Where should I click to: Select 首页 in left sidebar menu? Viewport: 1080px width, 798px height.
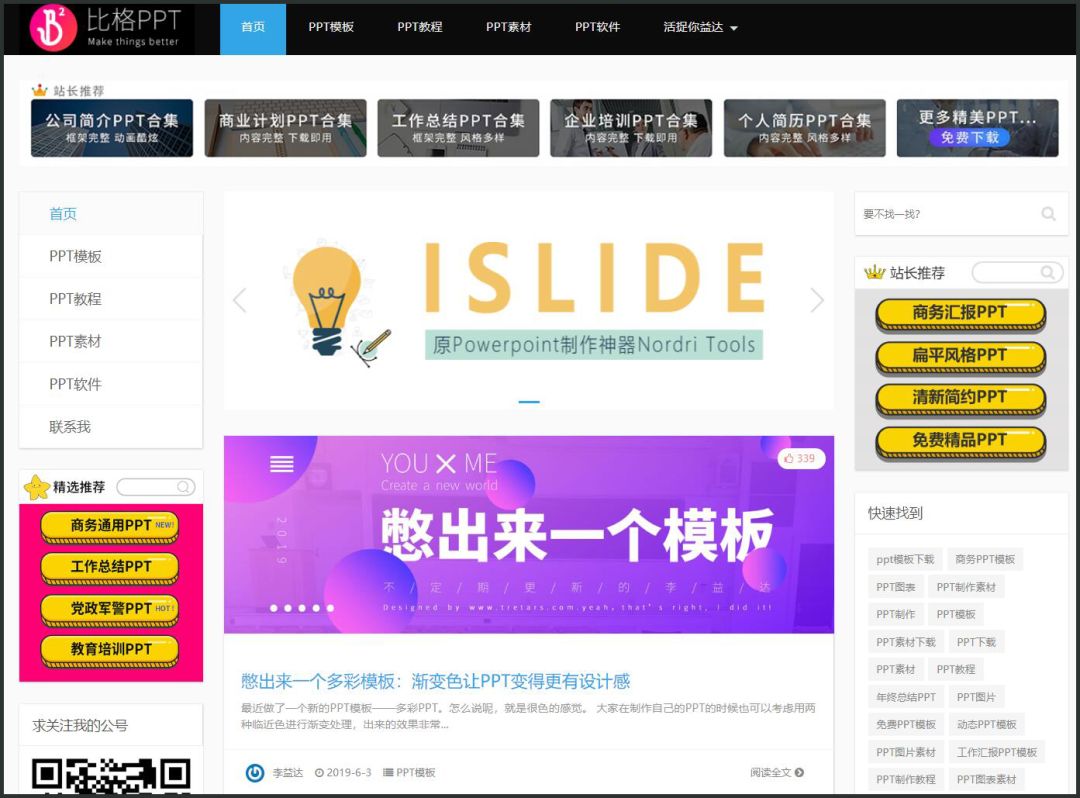[x=111, y=214]
